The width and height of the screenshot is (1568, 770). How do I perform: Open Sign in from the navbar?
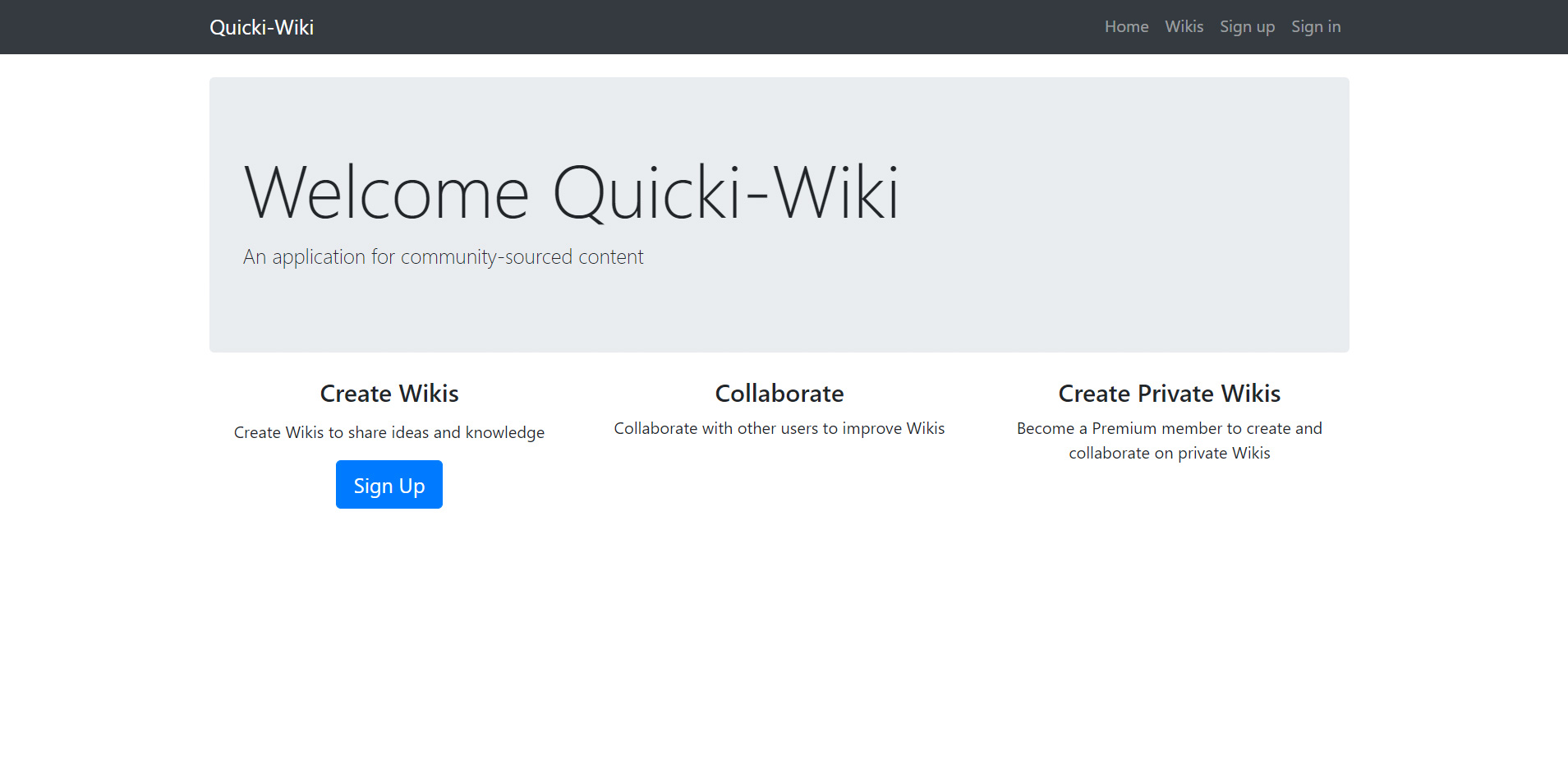[1316, 26]
